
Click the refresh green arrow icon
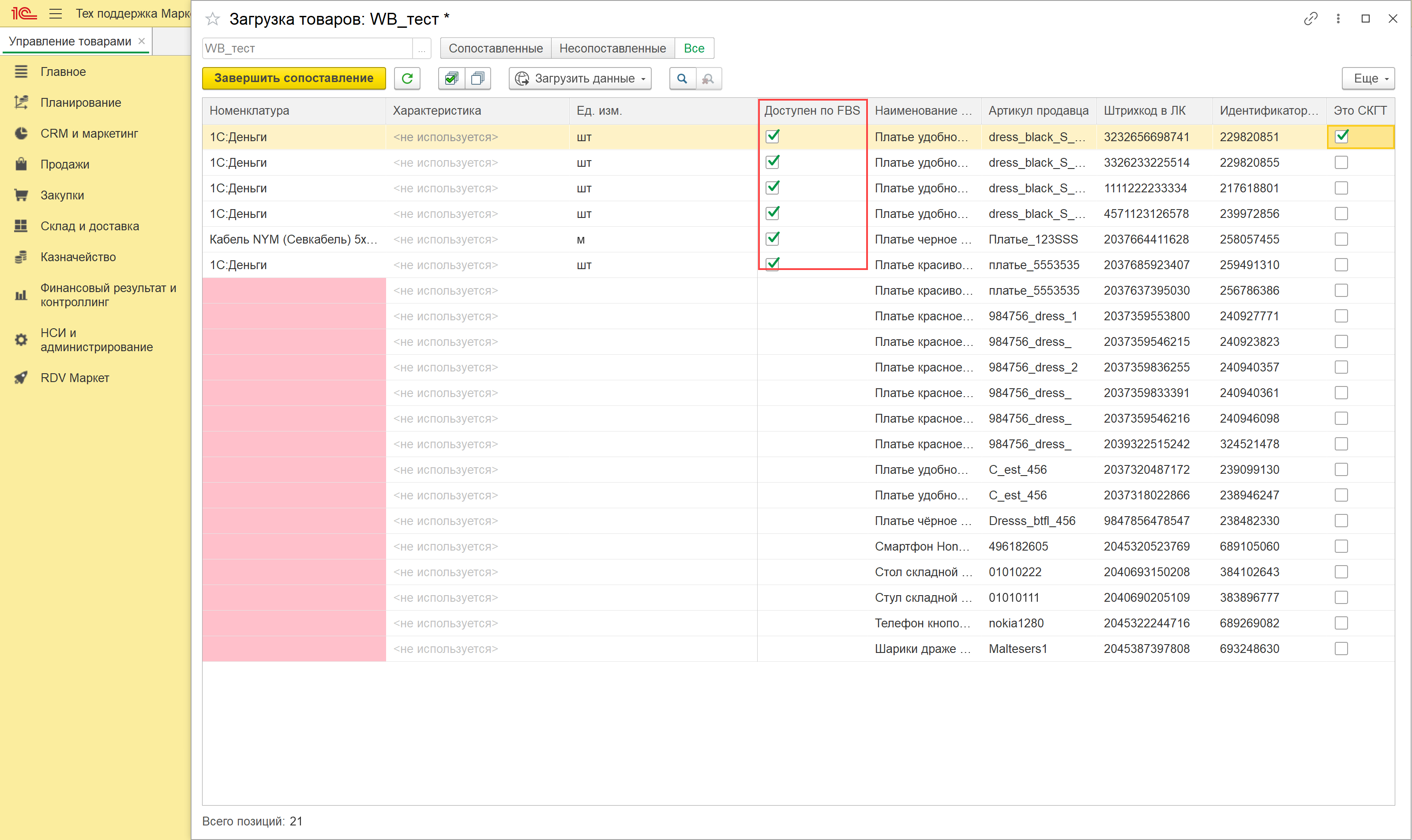(407, 79)
